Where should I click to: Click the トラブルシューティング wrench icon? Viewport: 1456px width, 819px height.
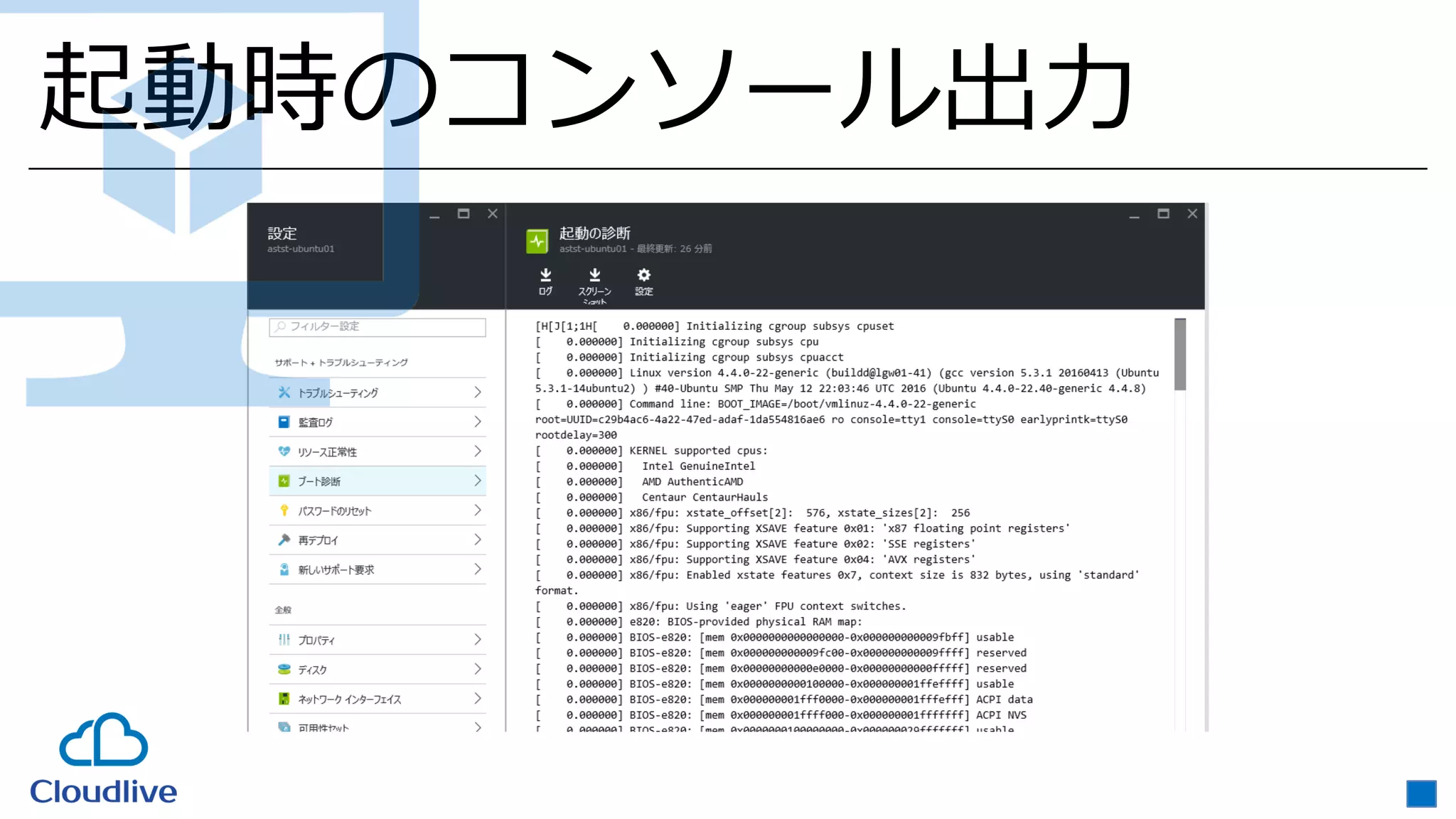click(x=284, y=392)
